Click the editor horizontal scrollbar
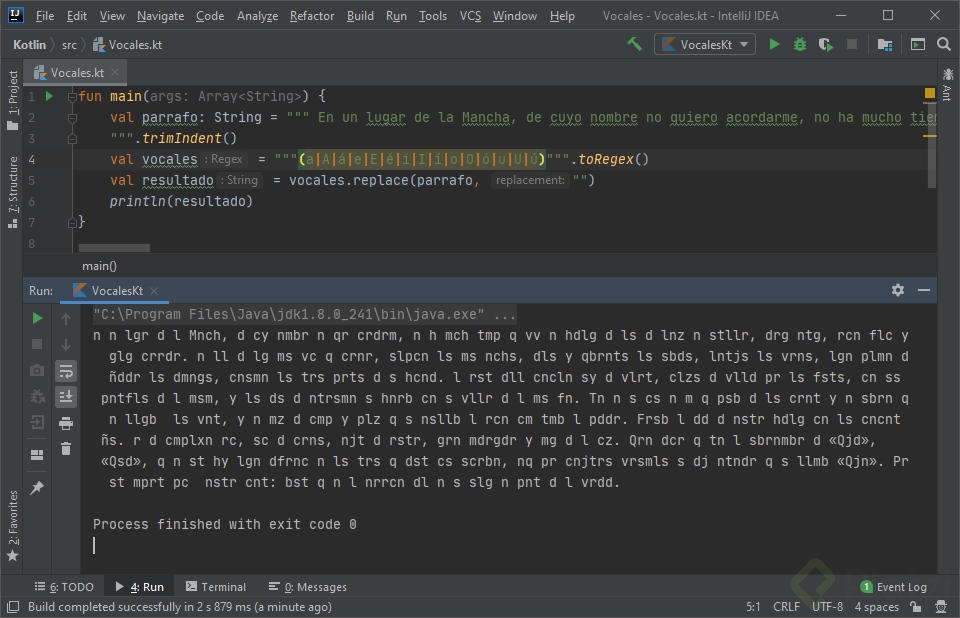The height and width of the screenshot is (618, 960). tap(114, 248)
